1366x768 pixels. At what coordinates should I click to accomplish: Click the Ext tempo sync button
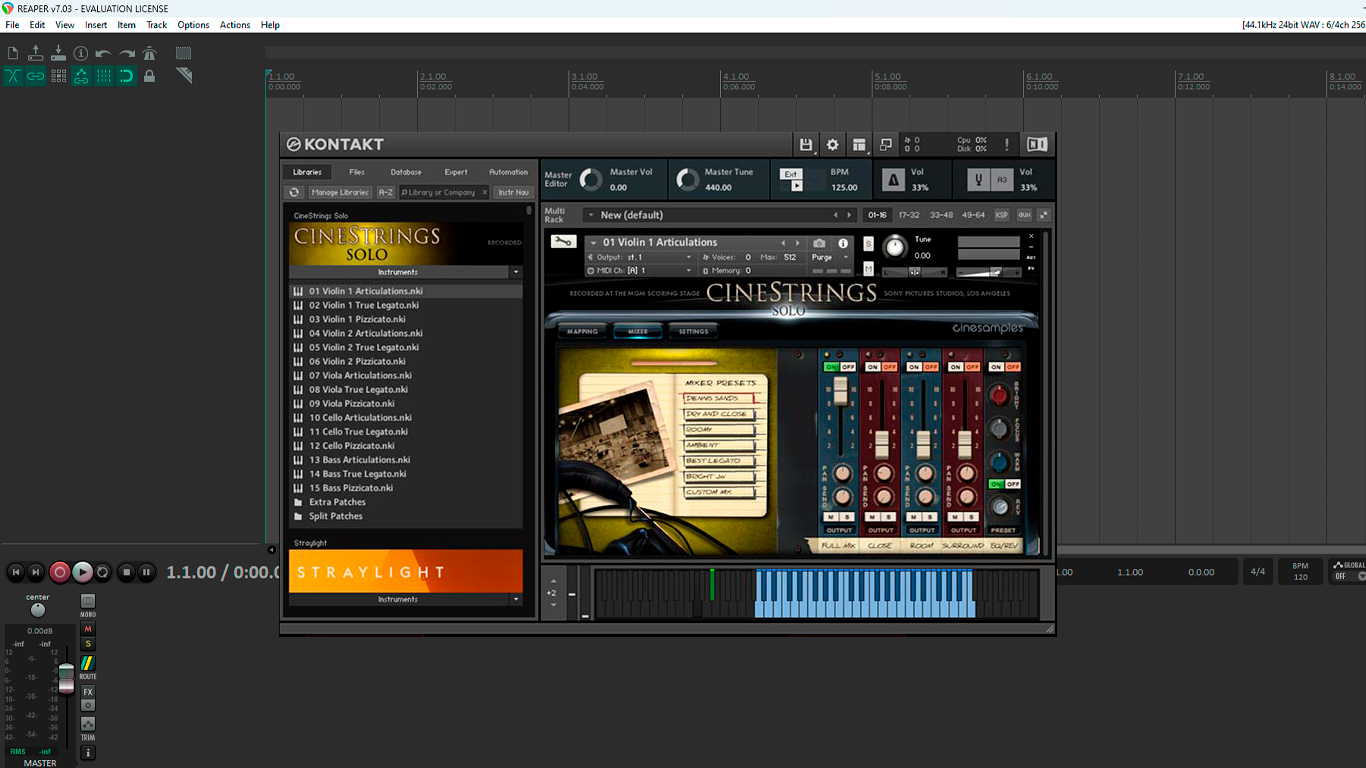click(x=791, y=174)
